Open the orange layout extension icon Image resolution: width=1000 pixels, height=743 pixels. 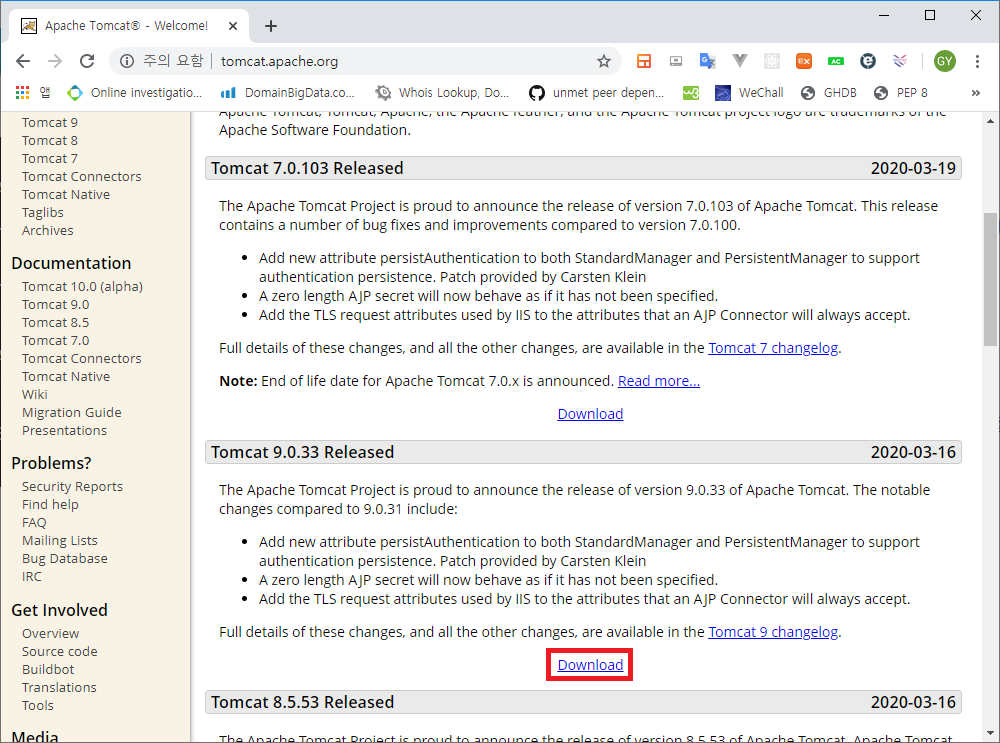click(x=643, y=61)
